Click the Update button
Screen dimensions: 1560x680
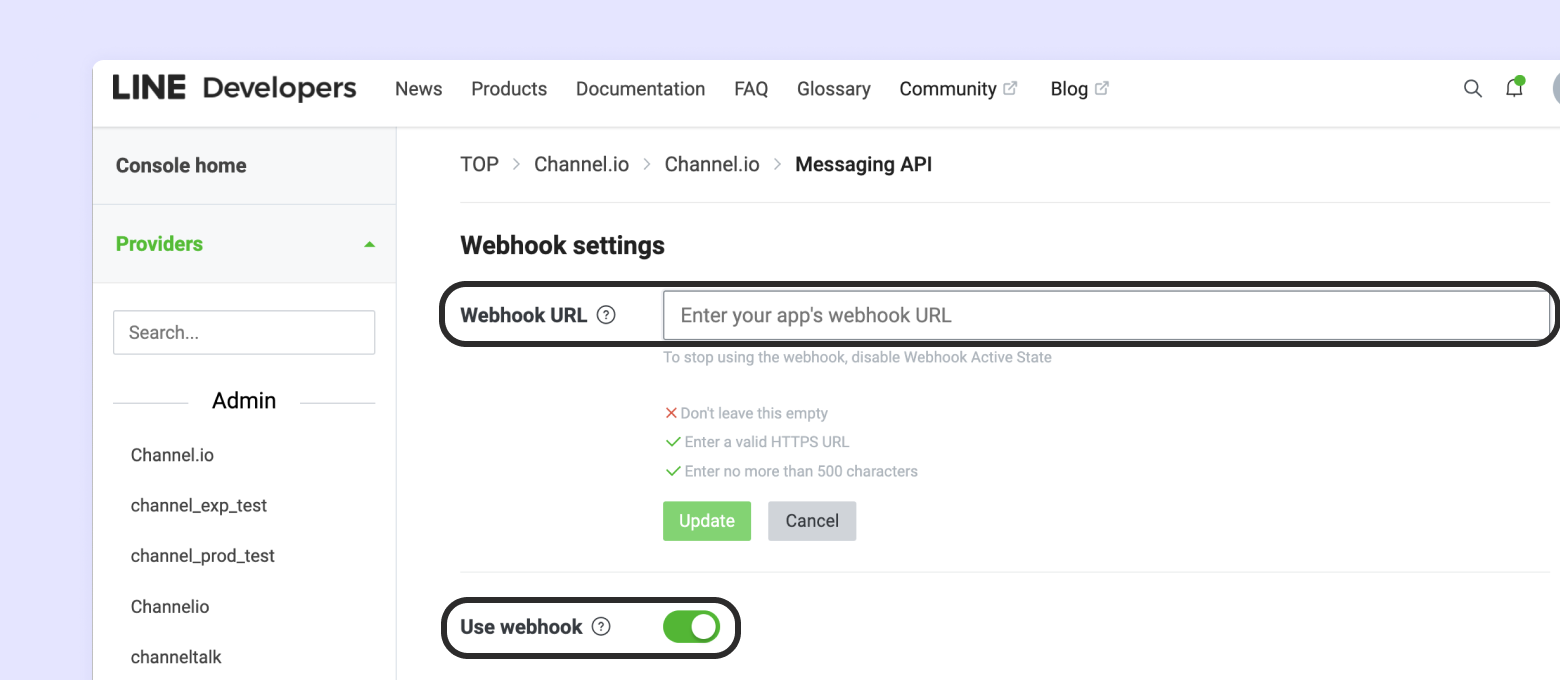point(706,521)
